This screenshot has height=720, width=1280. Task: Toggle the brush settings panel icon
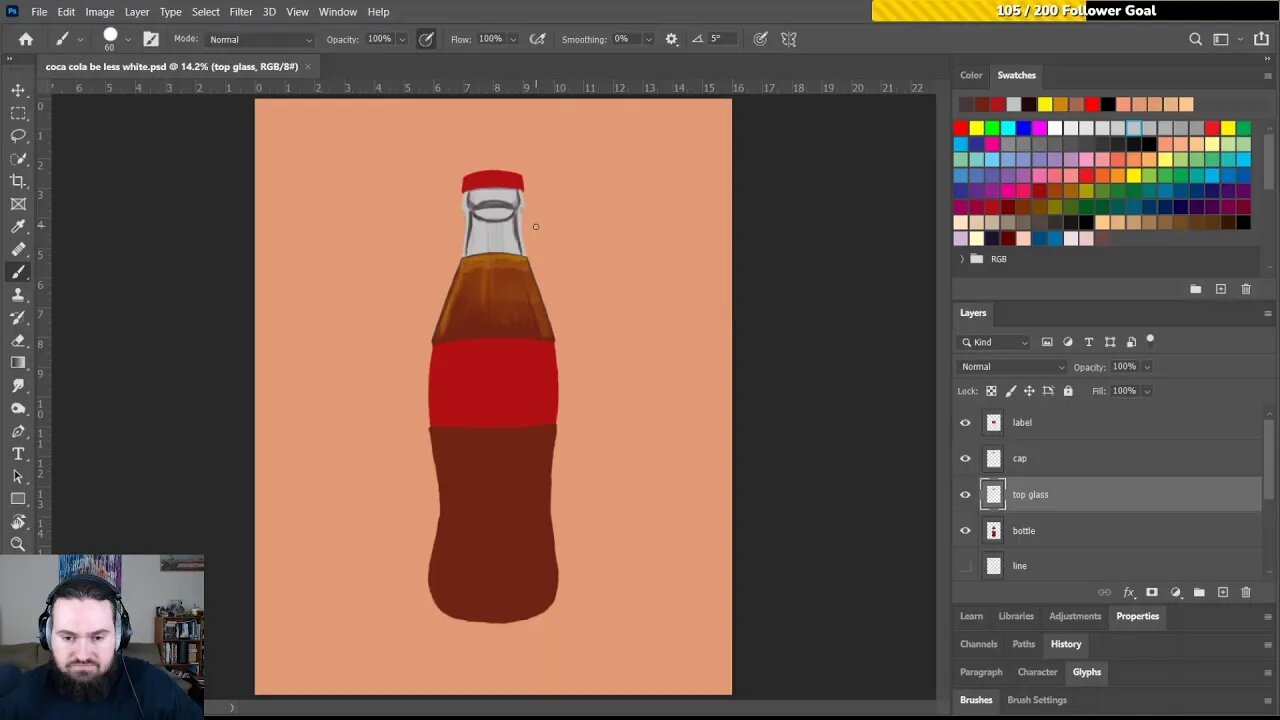(x=151, y=39)
